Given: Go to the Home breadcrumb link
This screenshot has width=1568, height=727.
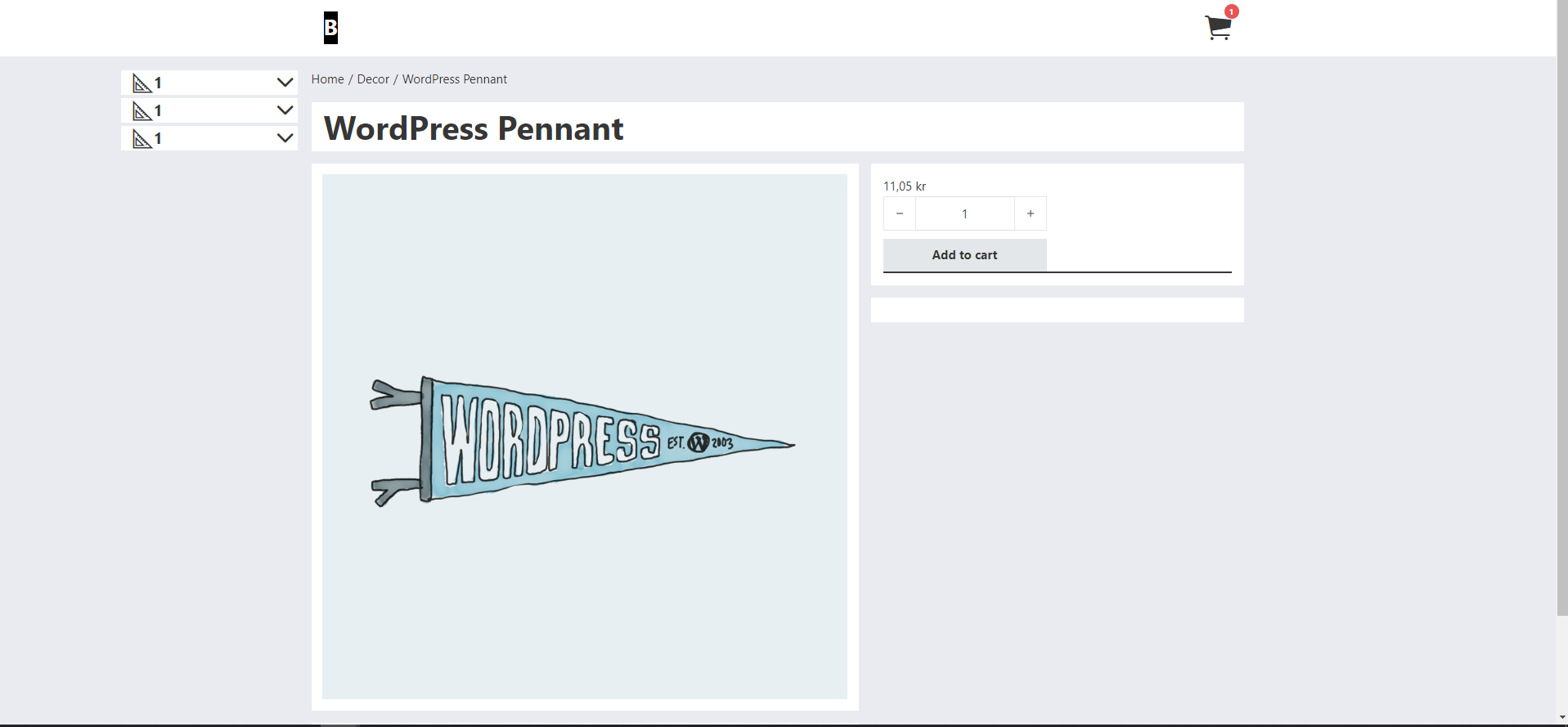Looking at the screenshot, I should point(327,79).
